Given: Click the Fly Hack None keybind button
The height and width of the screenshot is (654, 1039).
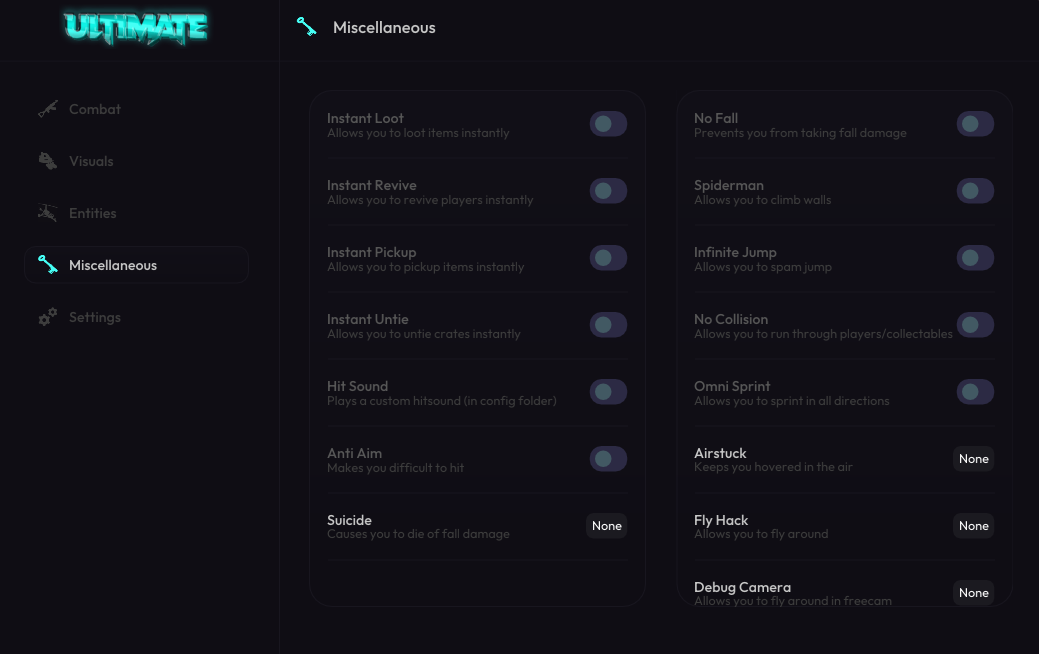Looking at the screenshot, I should pos(973,525).
